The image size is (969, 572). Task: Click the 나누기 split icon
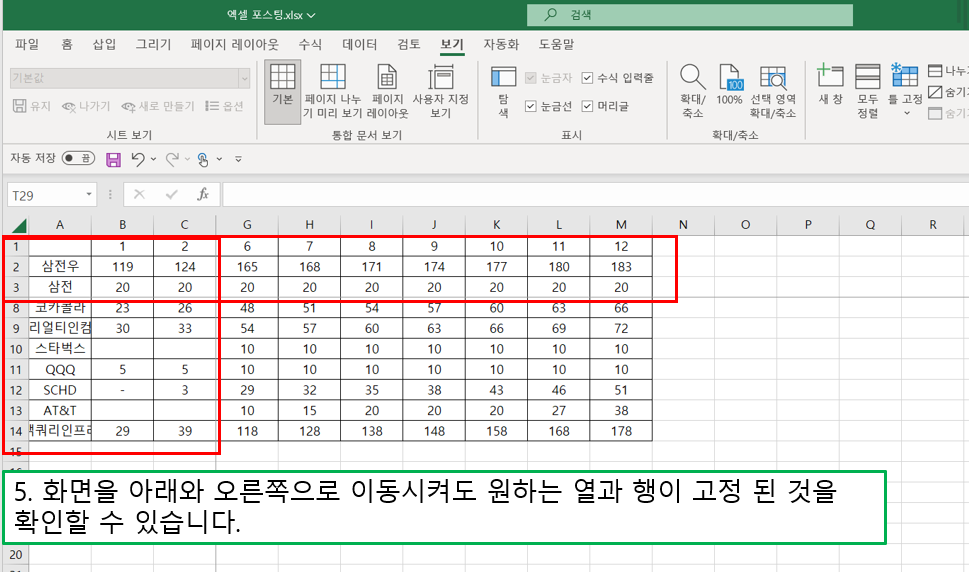pyautogui.click(x=935, y=71)
